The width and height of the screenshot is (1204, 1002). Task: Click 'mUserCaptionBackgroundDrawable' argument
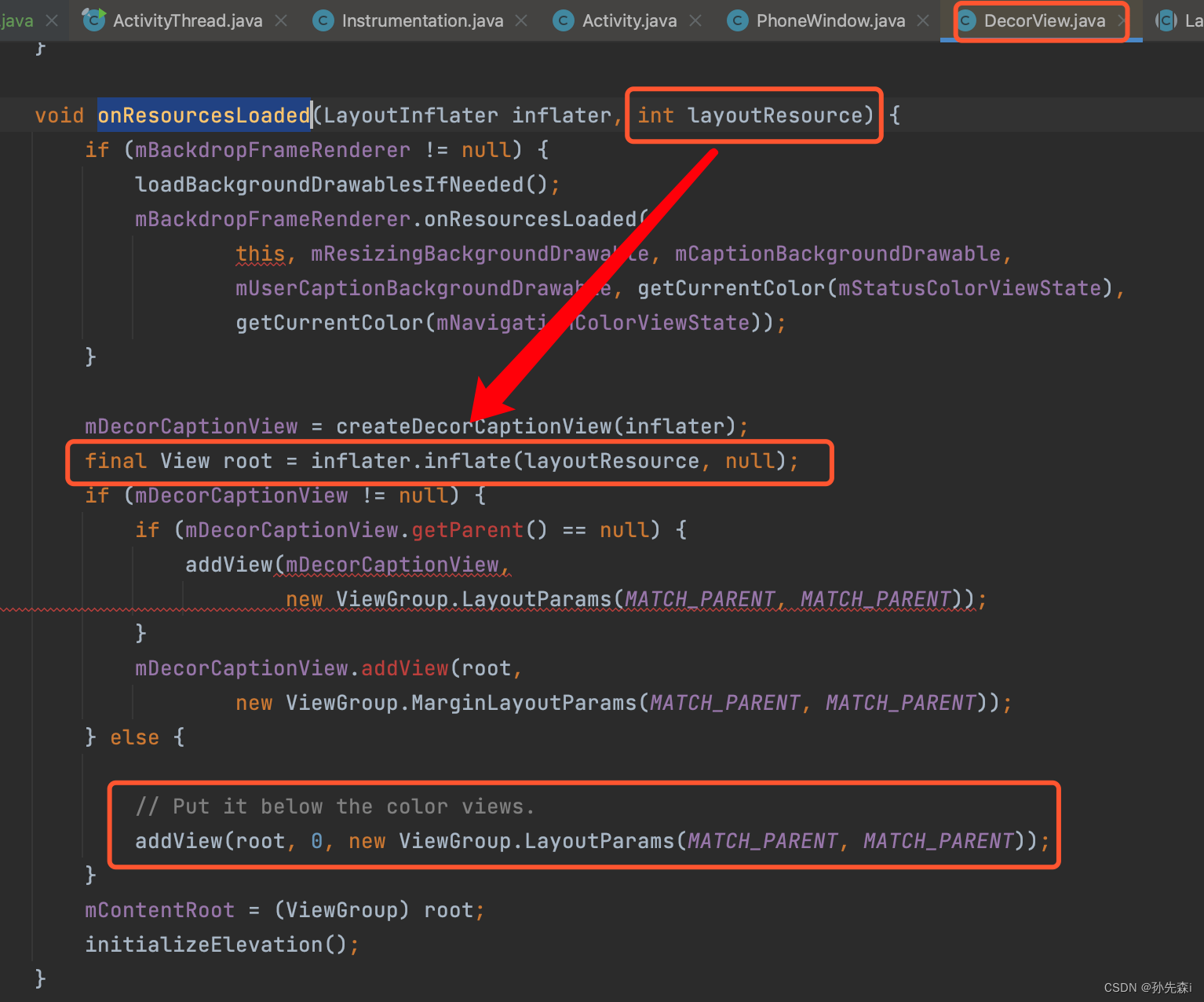423,288
